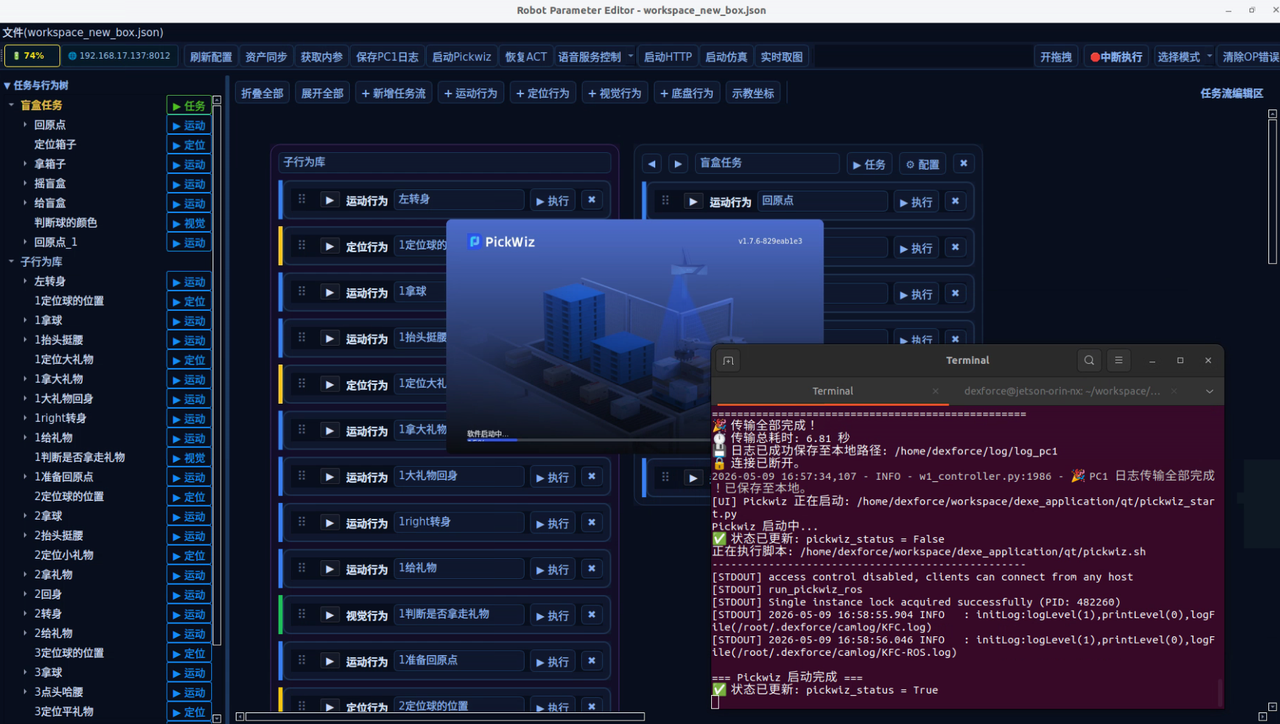Open the 语音服务控制 dropdown arrow
The image size is (1280, 724).
(630, 57)
